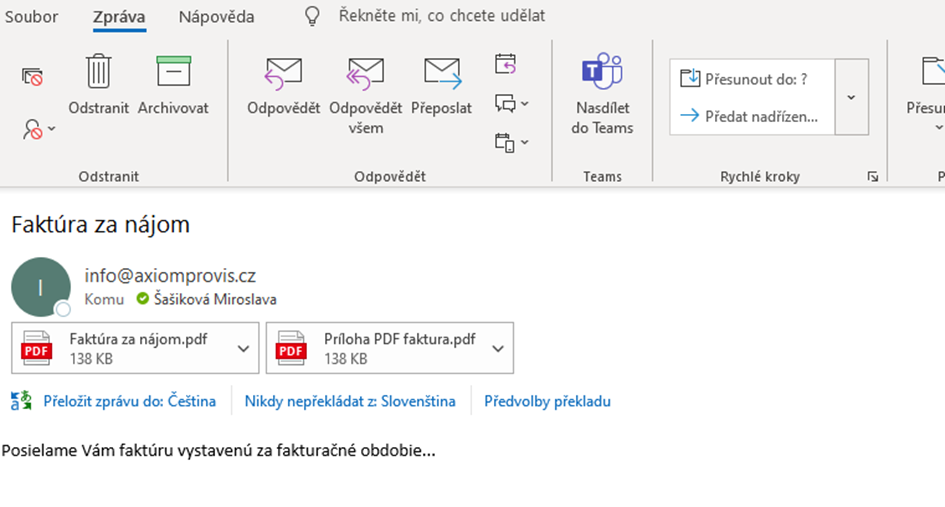945x507 pixels.
Task: Open the Soubor menu
Action: pyautogui.click(x=32, y=17)
